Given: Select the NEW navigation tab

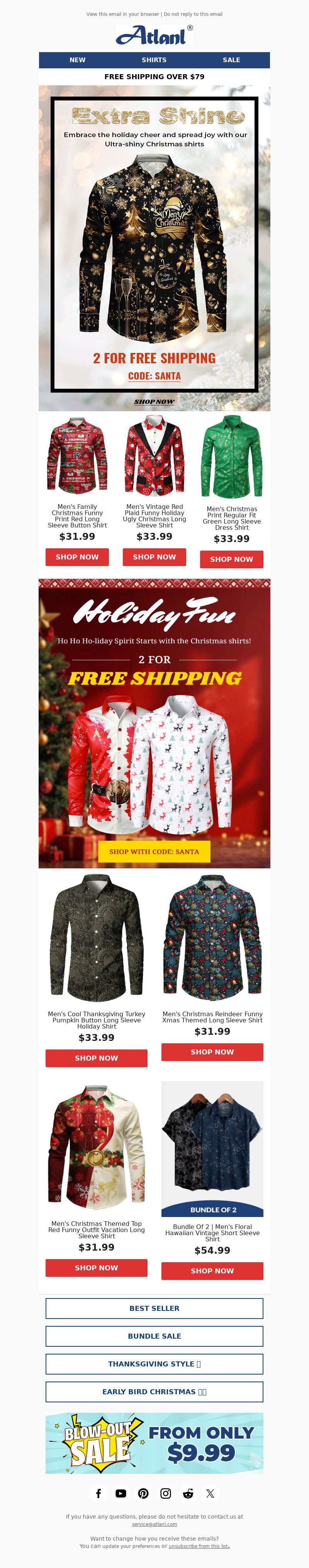Looking at the screenshot, I should [77, 59].
